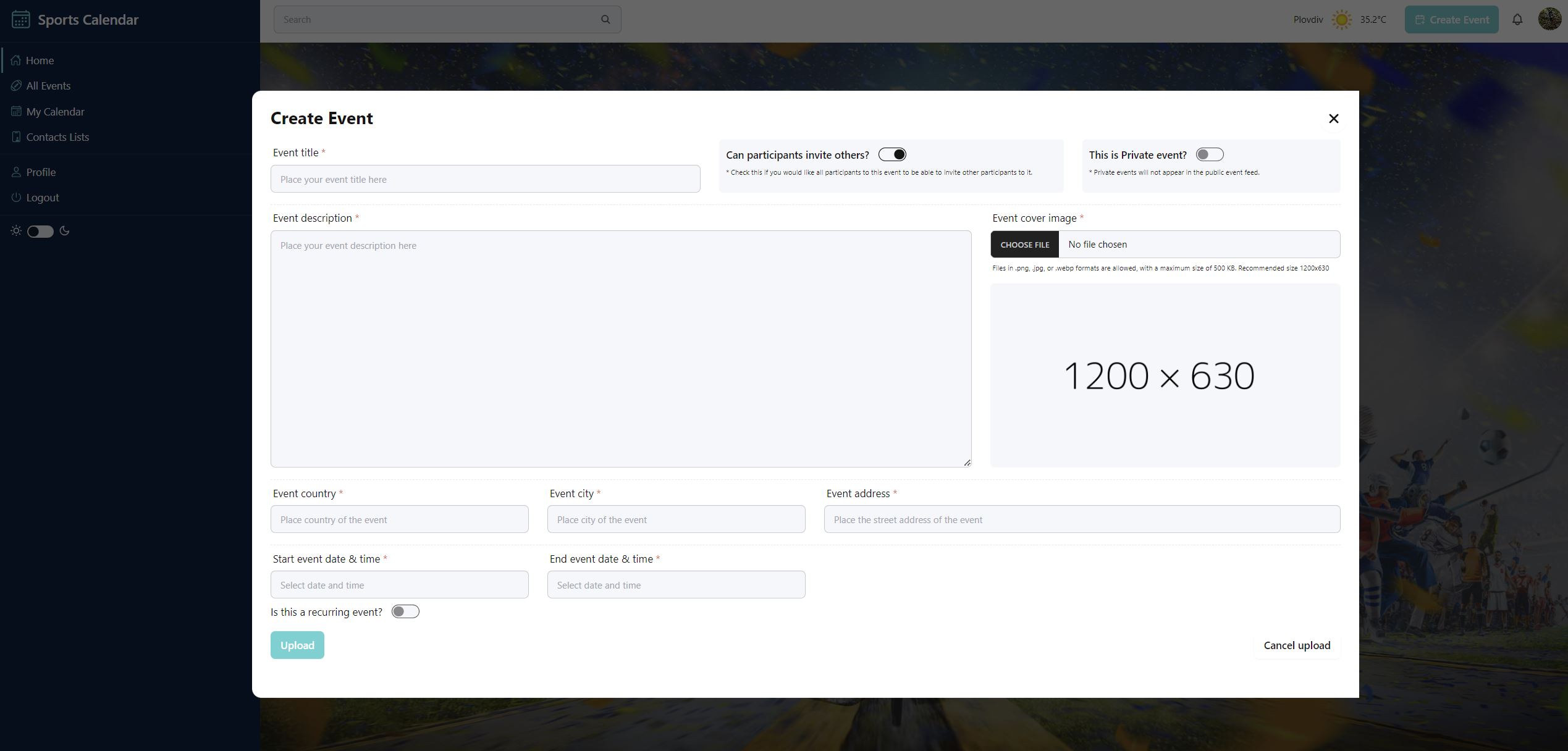Open user avatar in top bar
The width and height of the screenshot is (1568, 751).
pyautogui.click(x=1549, y=19)
